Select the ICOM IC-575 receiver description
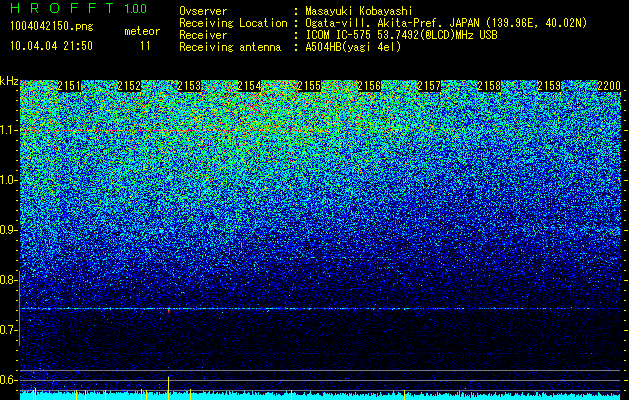 coord(401,35)
